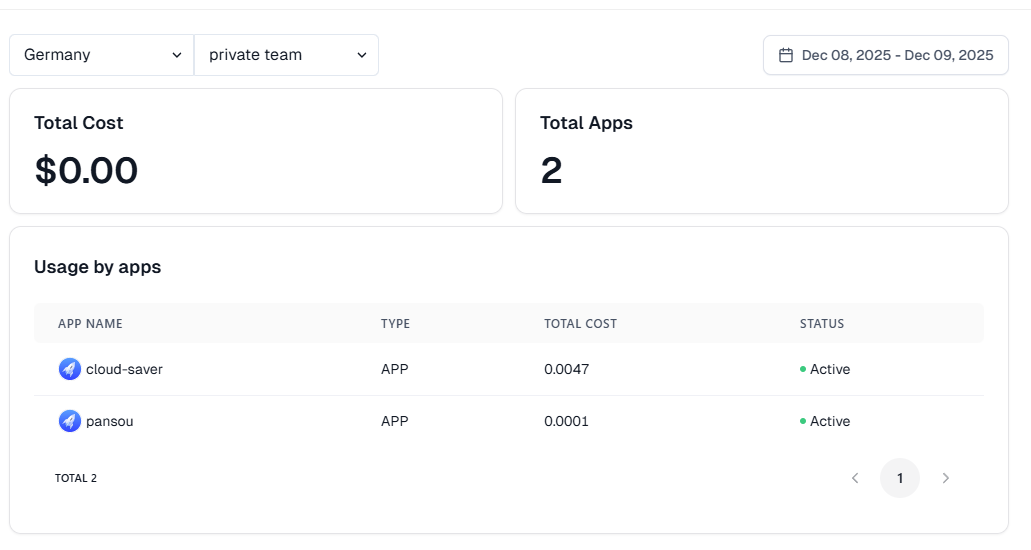Select the Total Cost summary card

pyautogui.click(x=255, y=151)
